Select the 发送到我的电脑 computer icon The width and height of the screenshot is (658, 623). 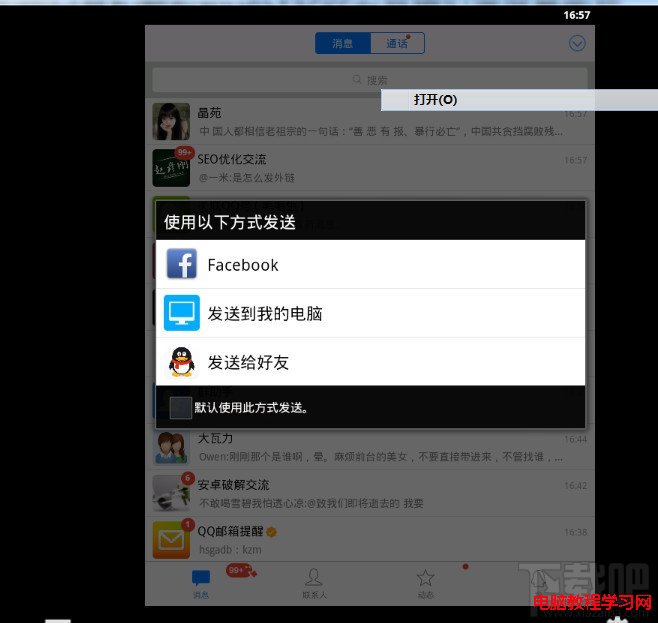182,313
